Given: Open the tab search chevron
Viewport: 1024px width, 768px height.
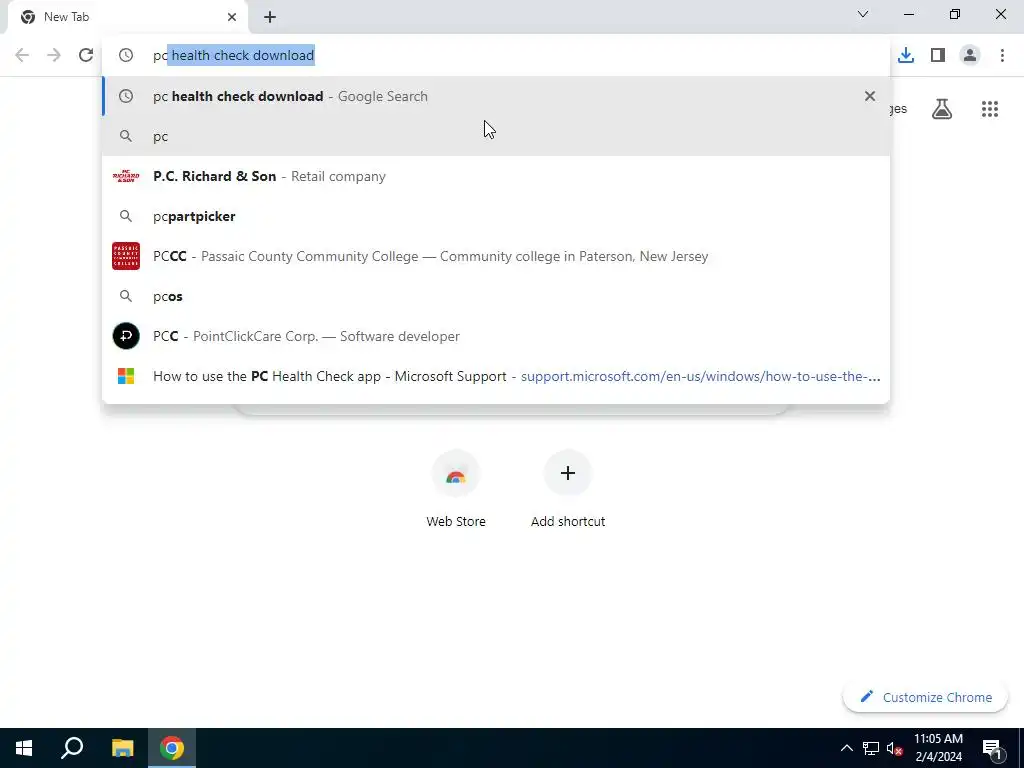Looking at the screenshot, I should (863, 14).
